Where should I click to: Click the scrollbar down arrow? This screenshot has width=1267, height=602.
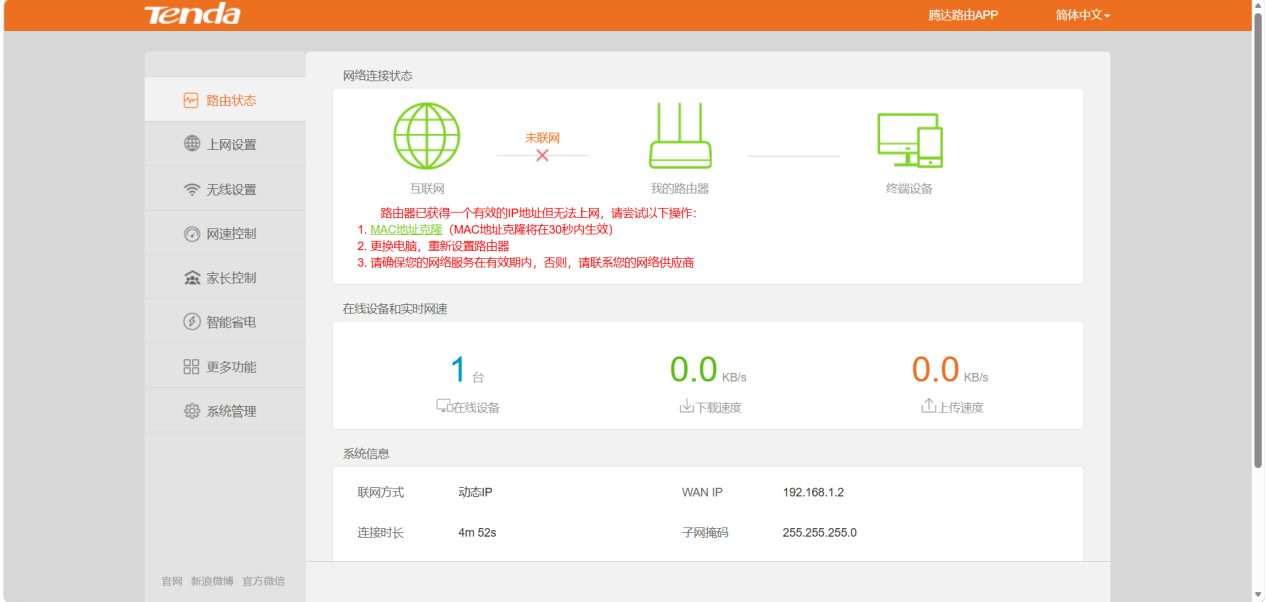(x=1258, y=595)
